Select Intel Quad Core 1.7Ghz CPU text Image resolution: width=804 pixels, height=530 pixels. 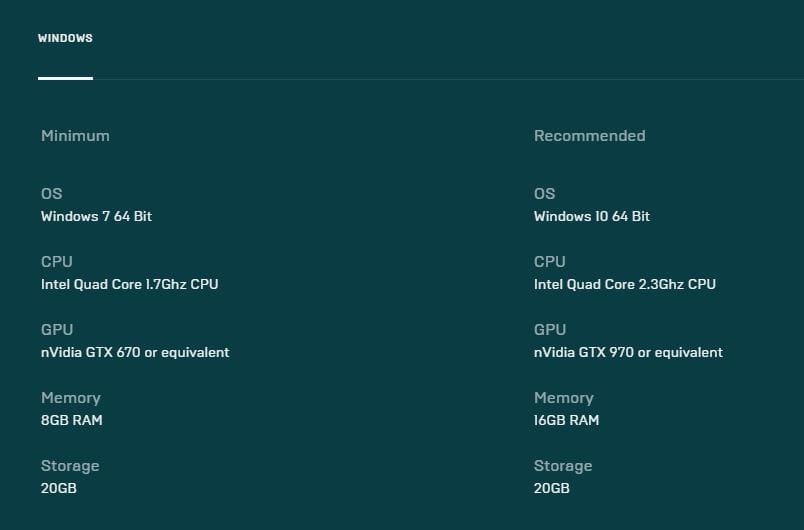coord(129,284)
